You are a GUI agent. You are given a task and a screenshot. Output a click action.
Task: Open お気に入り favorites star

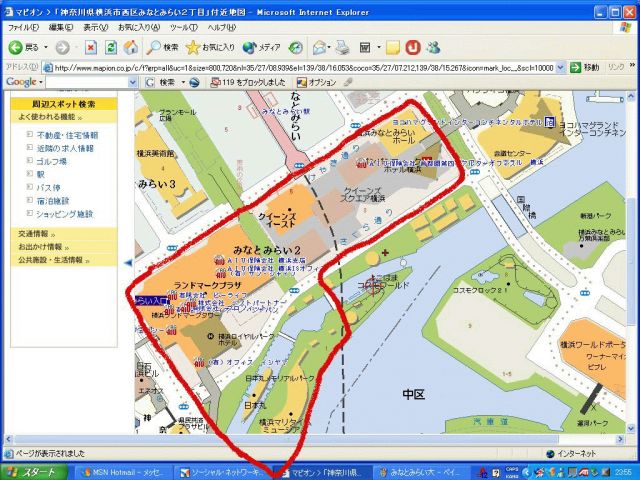tap(210, 48)
